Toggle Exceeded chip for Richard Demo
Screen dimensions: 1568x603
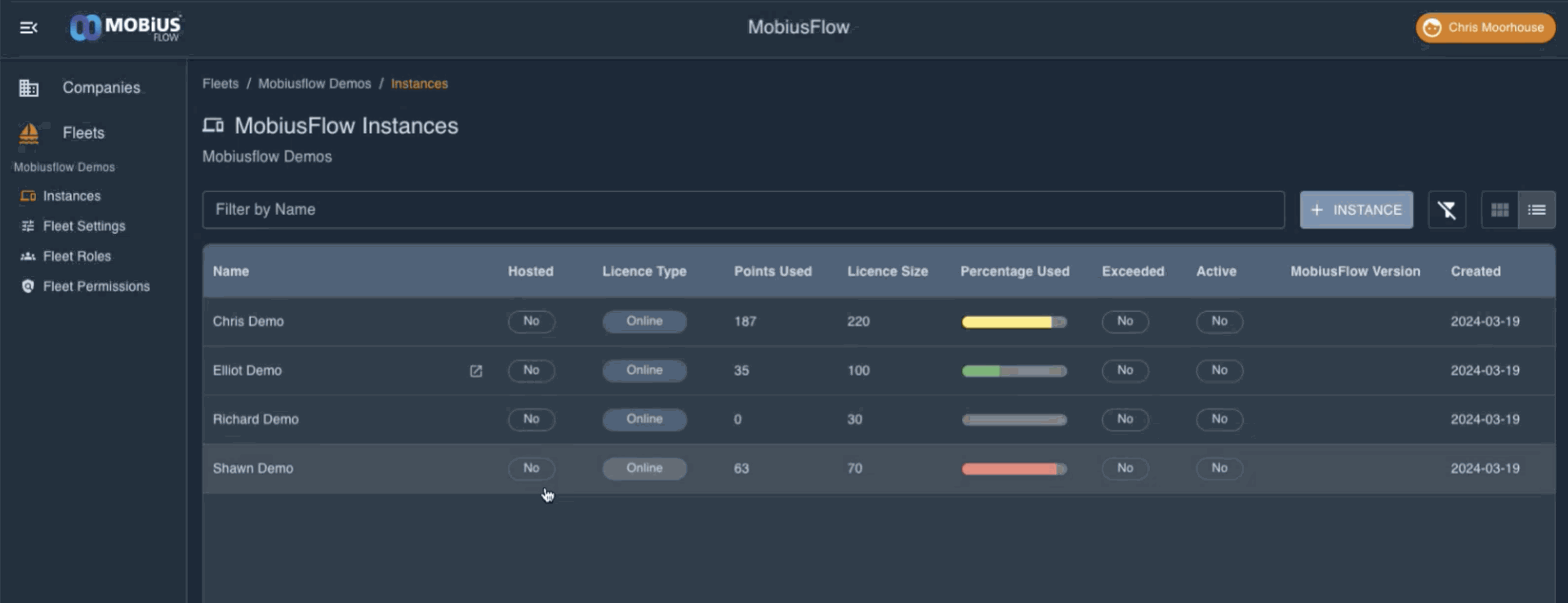pos(1125,419)
